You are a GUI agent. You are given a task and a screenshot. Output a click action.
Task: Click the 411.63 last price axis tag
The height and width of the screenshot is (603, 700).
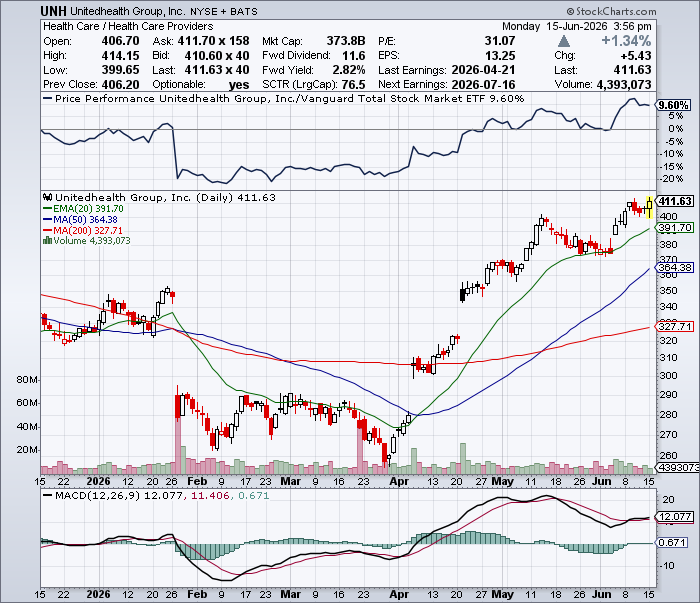pyautogui.click(x=675, y=201)
